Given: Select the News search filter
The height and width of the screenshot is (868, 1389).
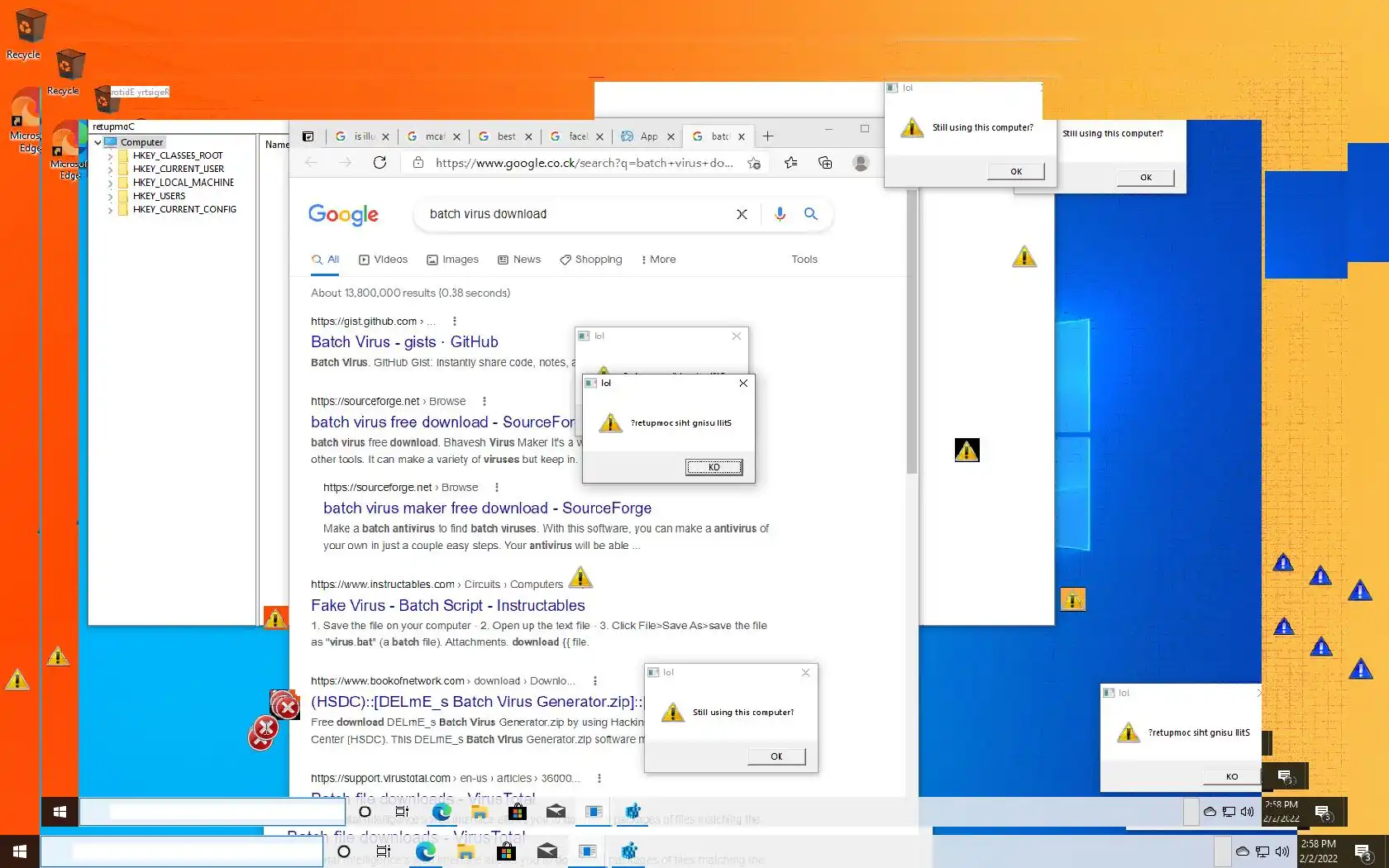Looking at the screenshot, I should (519, 260).
